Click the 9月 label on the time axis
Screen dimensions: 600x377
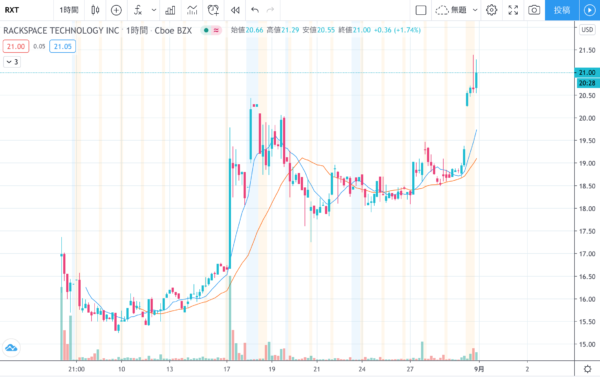pyautogui.click(x=479, y=369)
